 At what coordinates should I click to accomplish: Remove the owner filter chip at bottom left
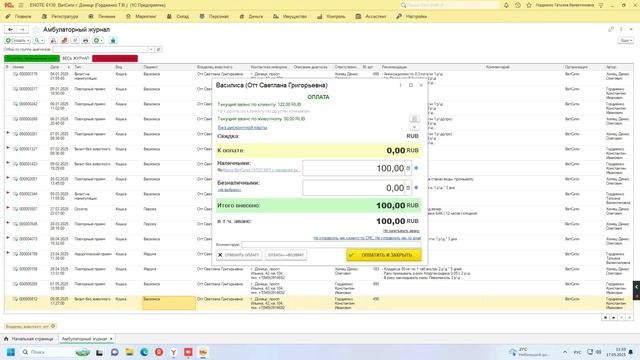click(53, 326)
